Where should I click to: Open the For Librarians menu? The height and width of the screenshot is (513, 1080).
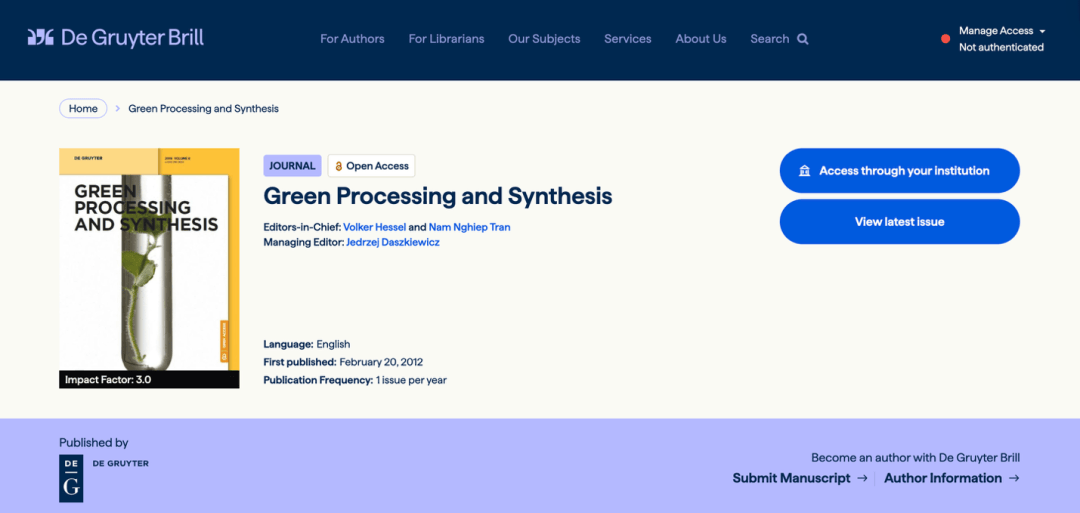(446, 39)
